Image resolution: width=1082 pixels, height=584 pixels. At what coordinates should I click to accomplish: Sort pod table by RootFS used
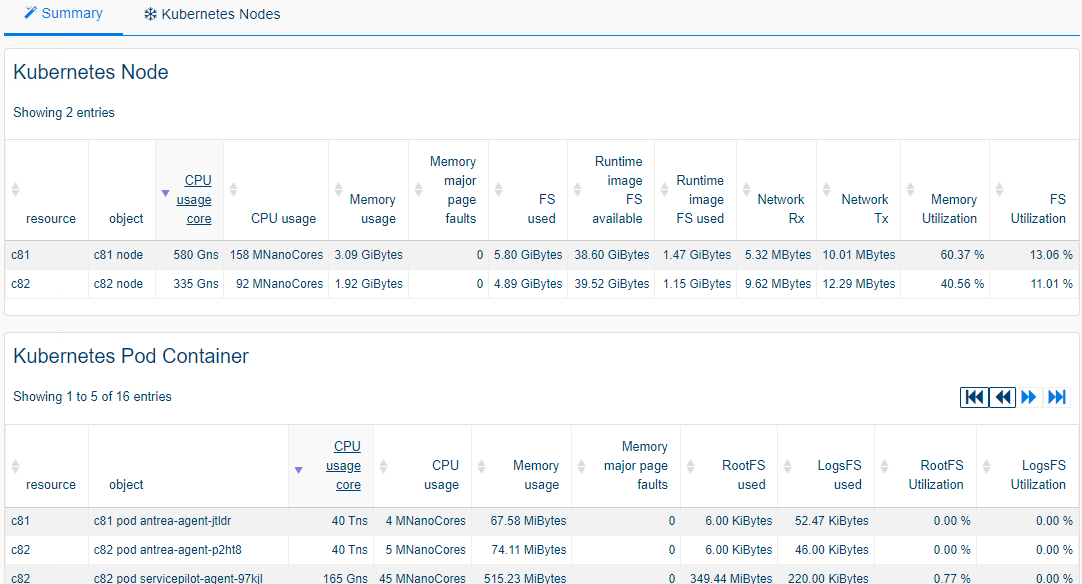coord(742,474)
